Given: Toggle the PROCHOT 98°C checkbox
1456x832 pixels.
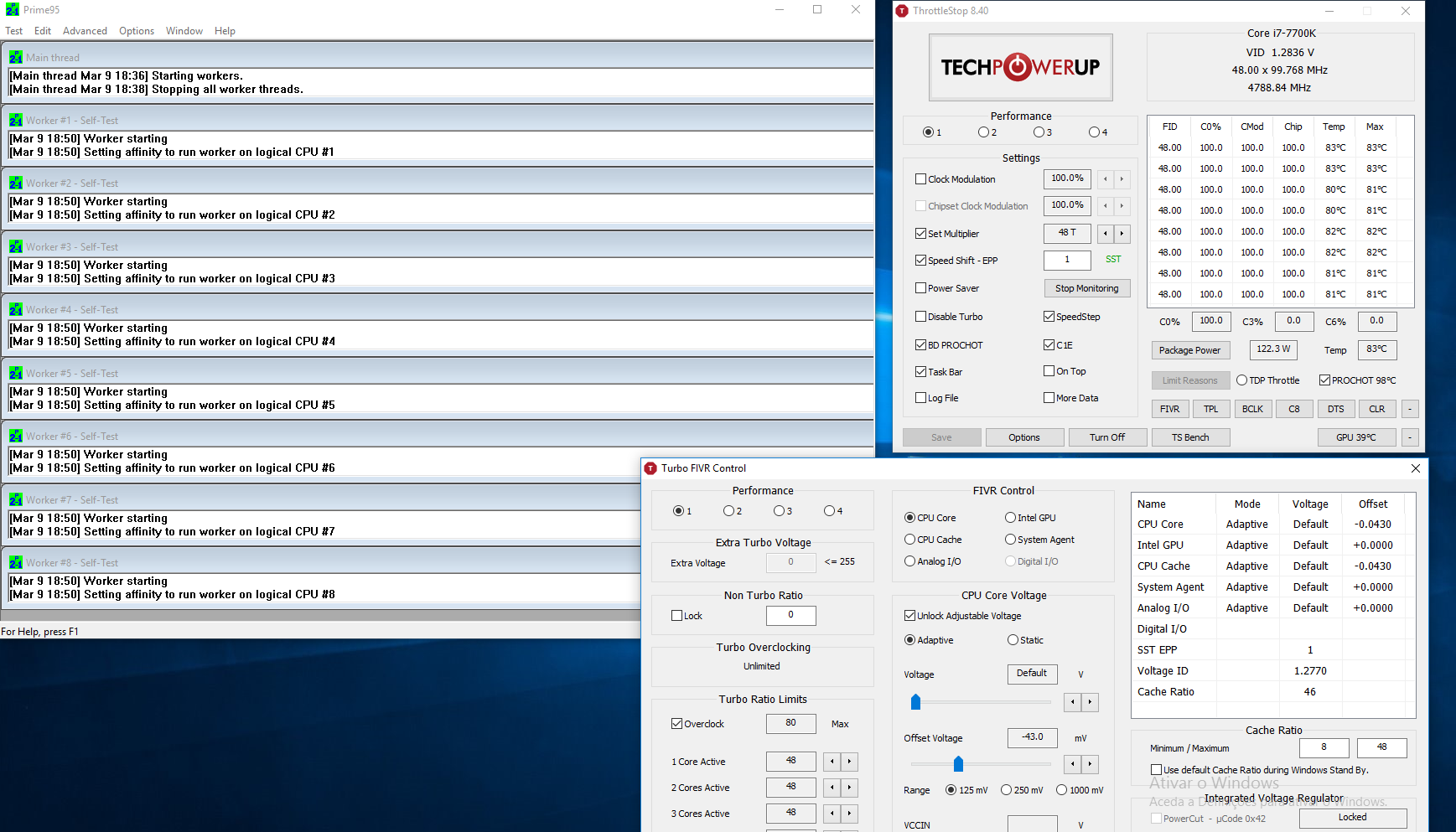Looking at the screenshot, I should pos(1325,380).
